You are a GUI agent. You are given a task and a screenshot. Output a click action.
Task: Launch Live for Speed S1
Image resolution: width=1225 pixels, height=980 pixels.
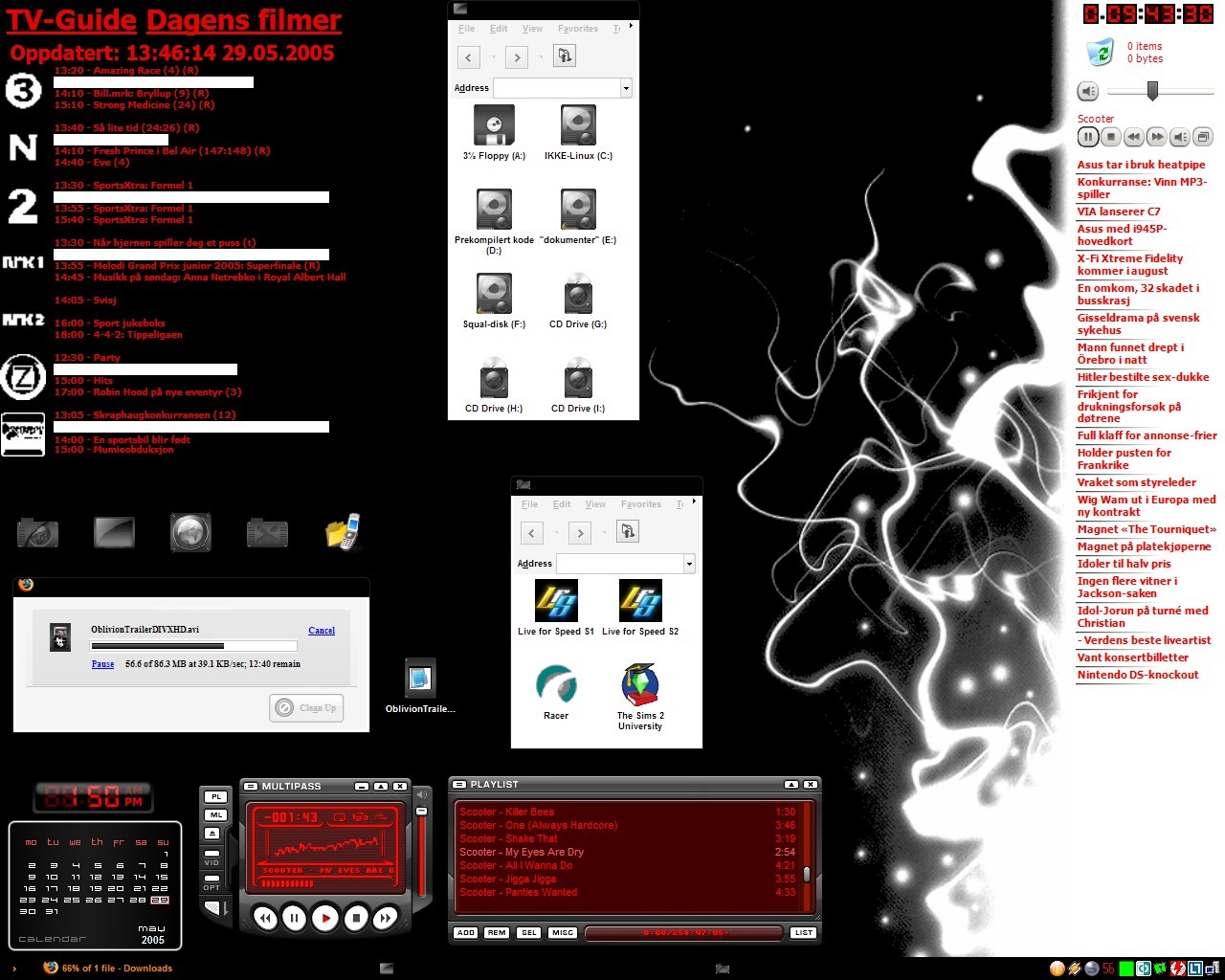[x=556, y=608]
